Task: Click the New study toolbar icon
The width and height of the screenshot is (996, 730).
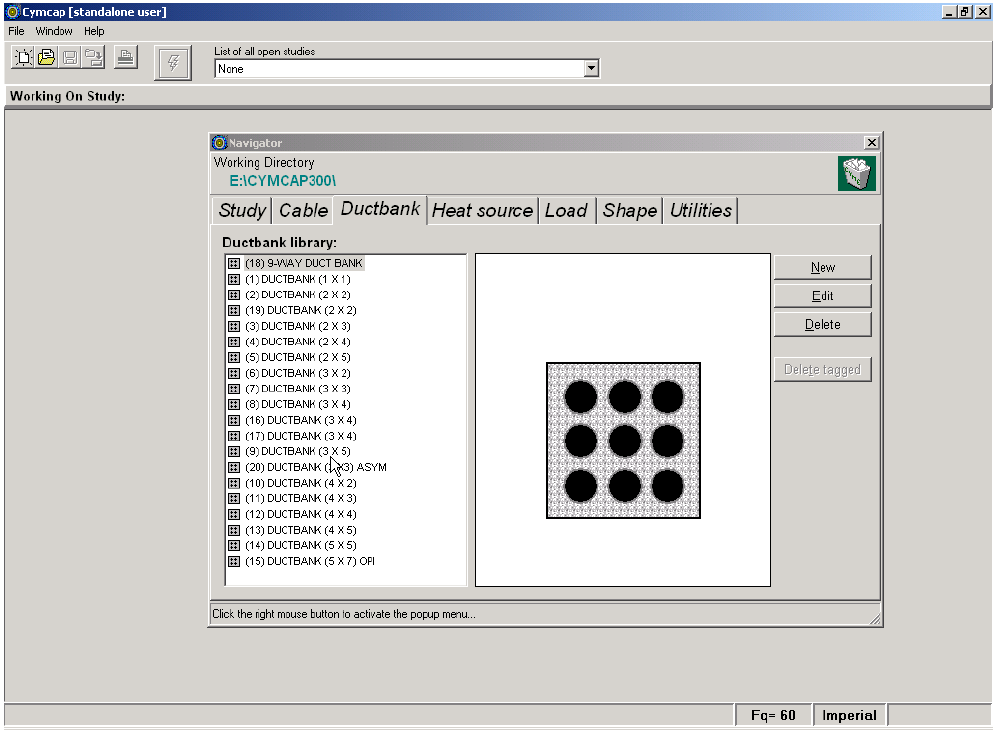Action: [x=24, y=58]
